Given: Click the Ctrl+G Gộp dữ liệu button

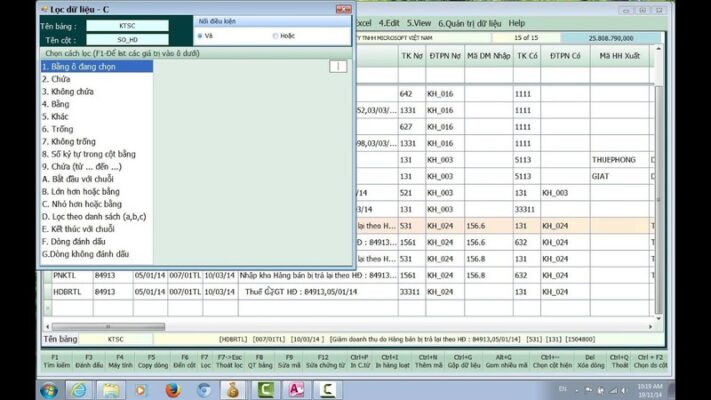Looking at the screenshot, I should (462, 361).
